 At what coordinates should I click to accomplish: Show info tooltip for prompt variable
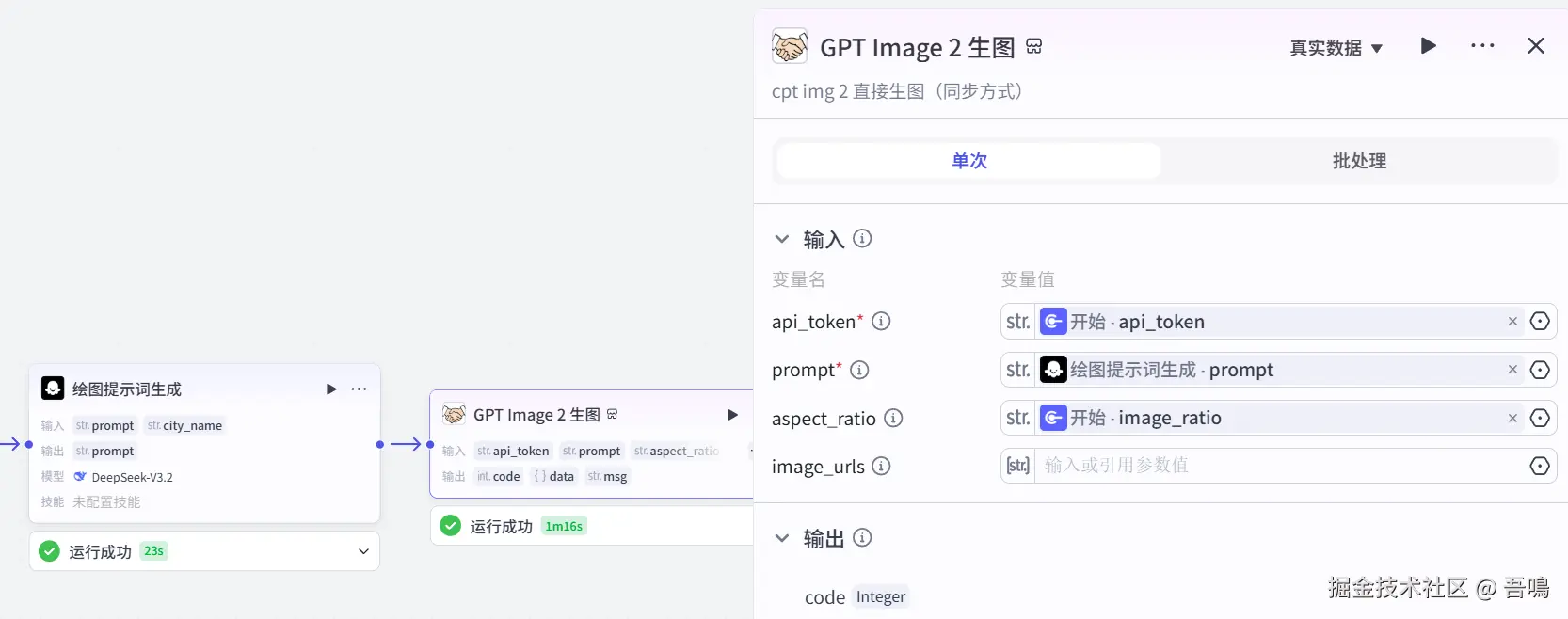point(859,370)
